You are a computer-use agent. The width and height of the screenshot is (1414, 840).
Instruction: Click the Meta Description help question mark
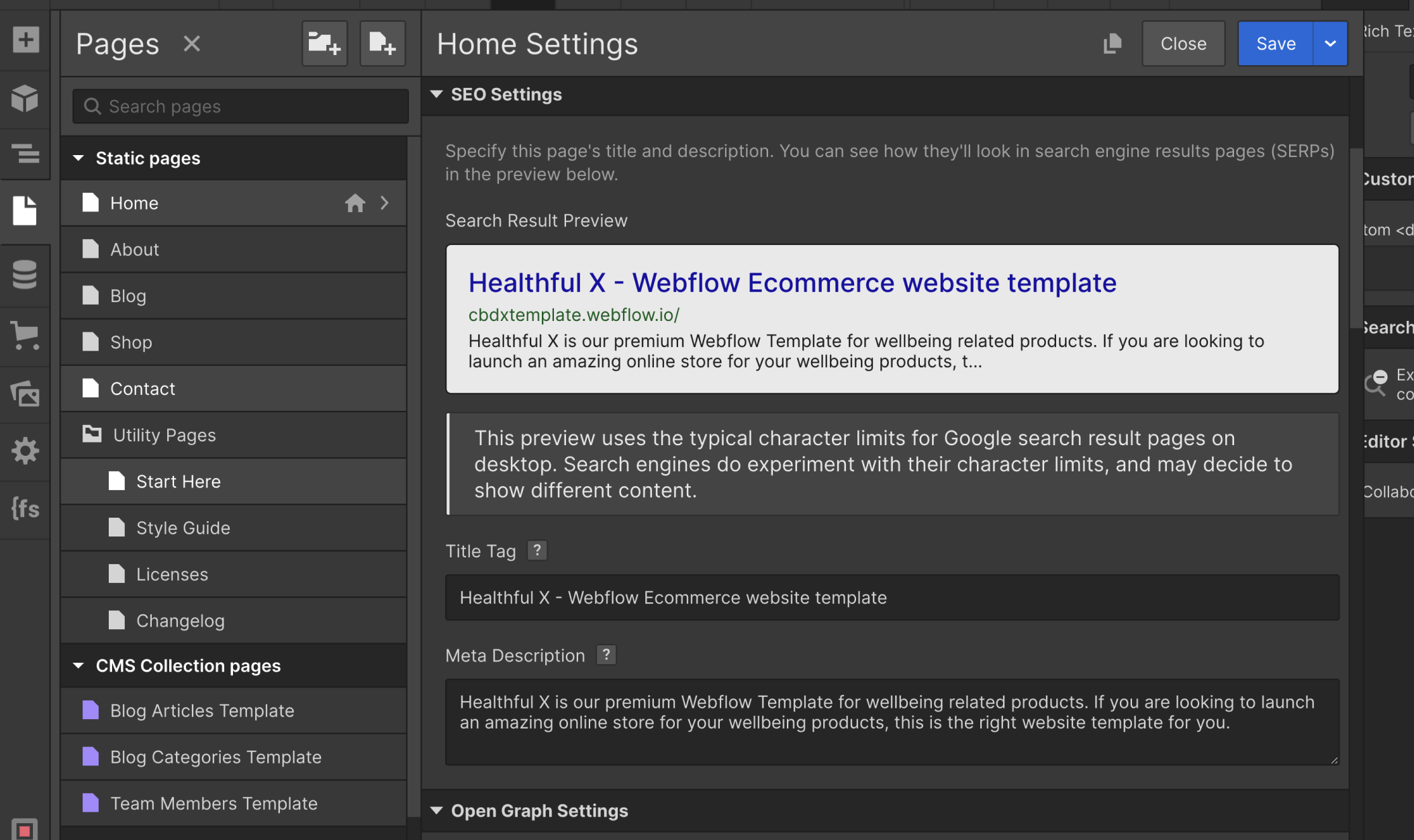(x=606, y=654)
